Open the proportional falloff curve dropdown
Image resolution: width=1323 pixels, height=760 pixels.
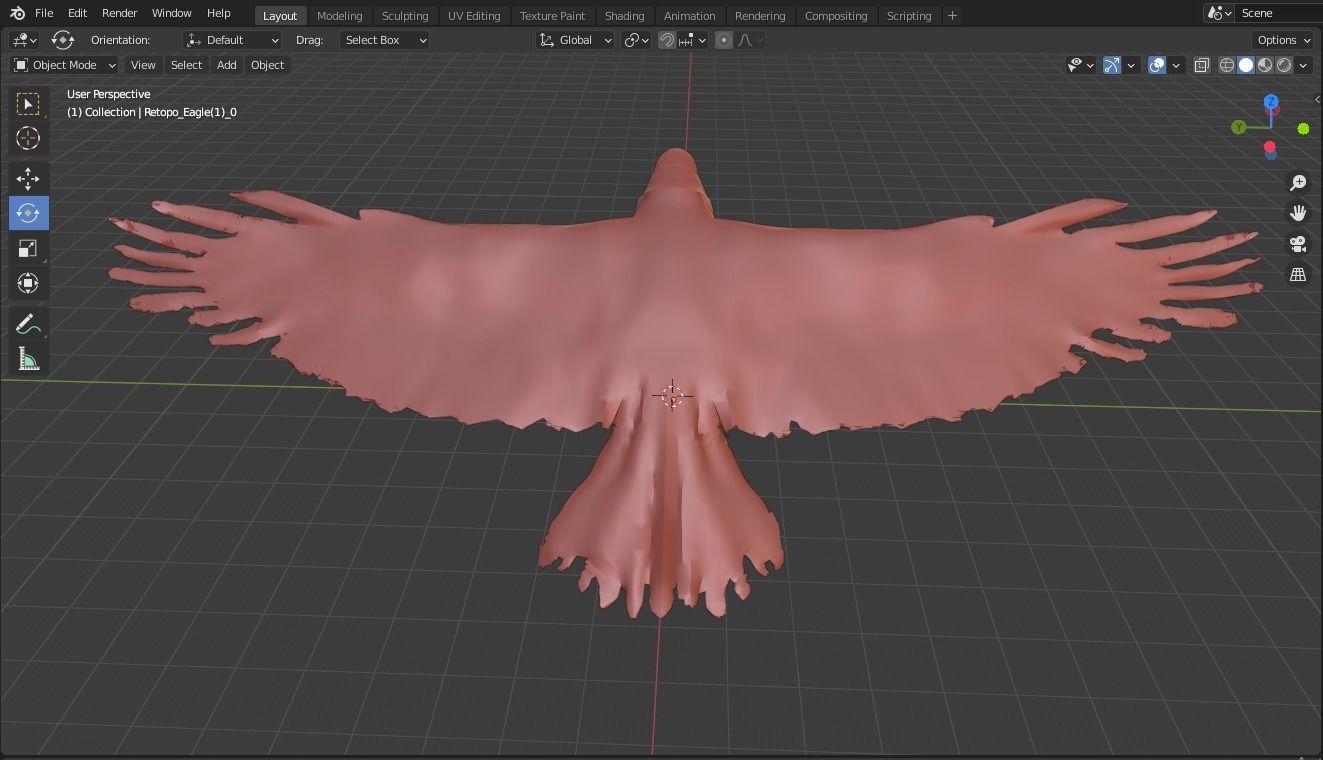(750, 40)
